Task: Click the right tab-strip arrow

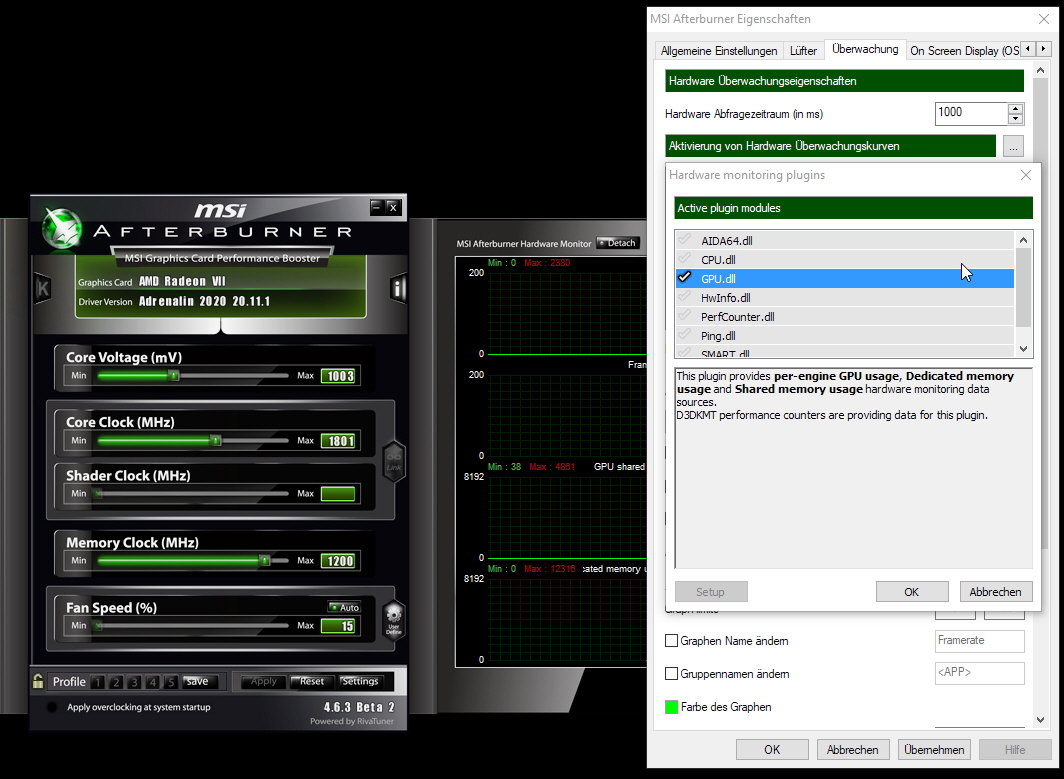Action: click(x=1044, y=48)
